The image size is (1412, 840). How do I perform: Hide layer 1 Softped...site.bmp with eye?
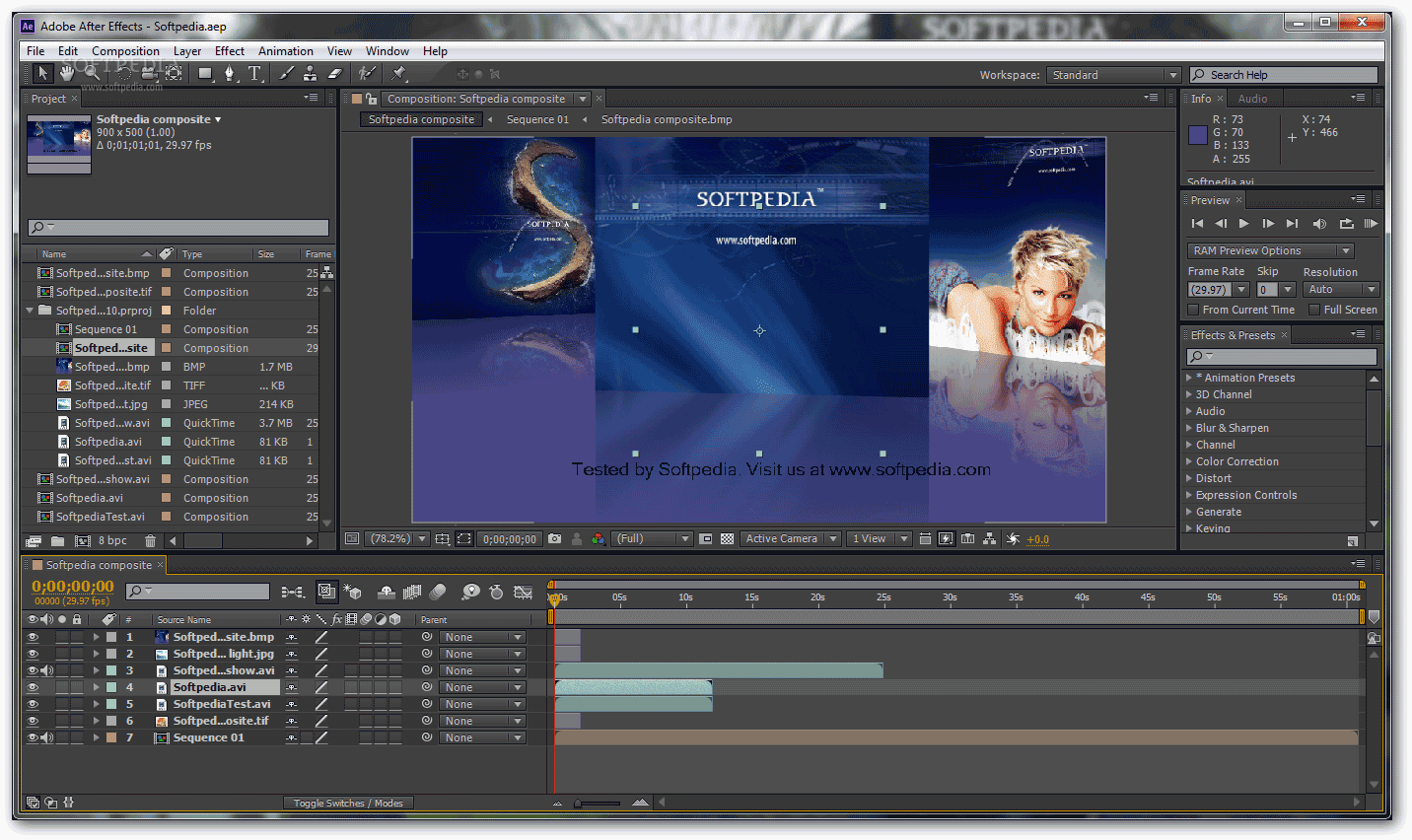33,637
